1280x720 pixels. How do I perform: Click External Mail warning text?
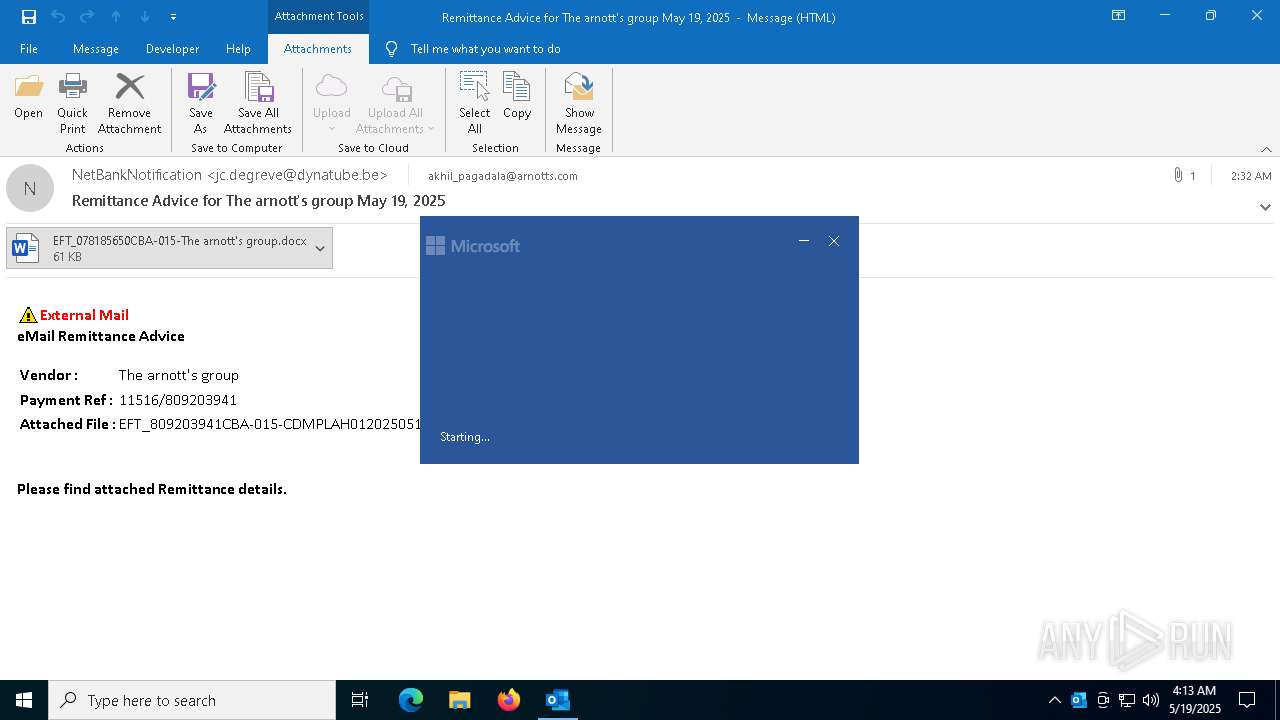[84, 315]
